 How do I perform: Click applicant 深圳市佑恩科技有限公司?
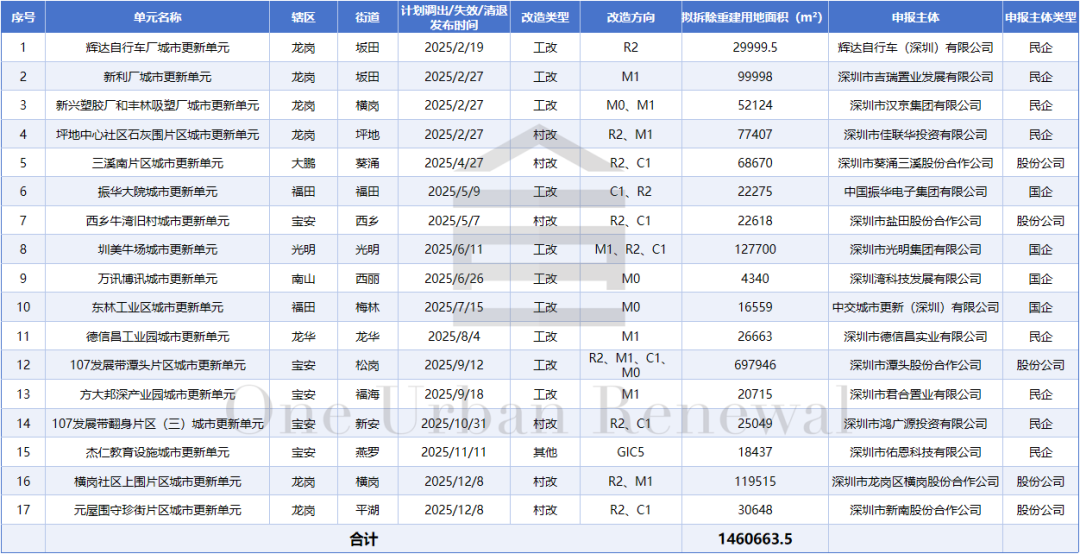click(915, 453)
